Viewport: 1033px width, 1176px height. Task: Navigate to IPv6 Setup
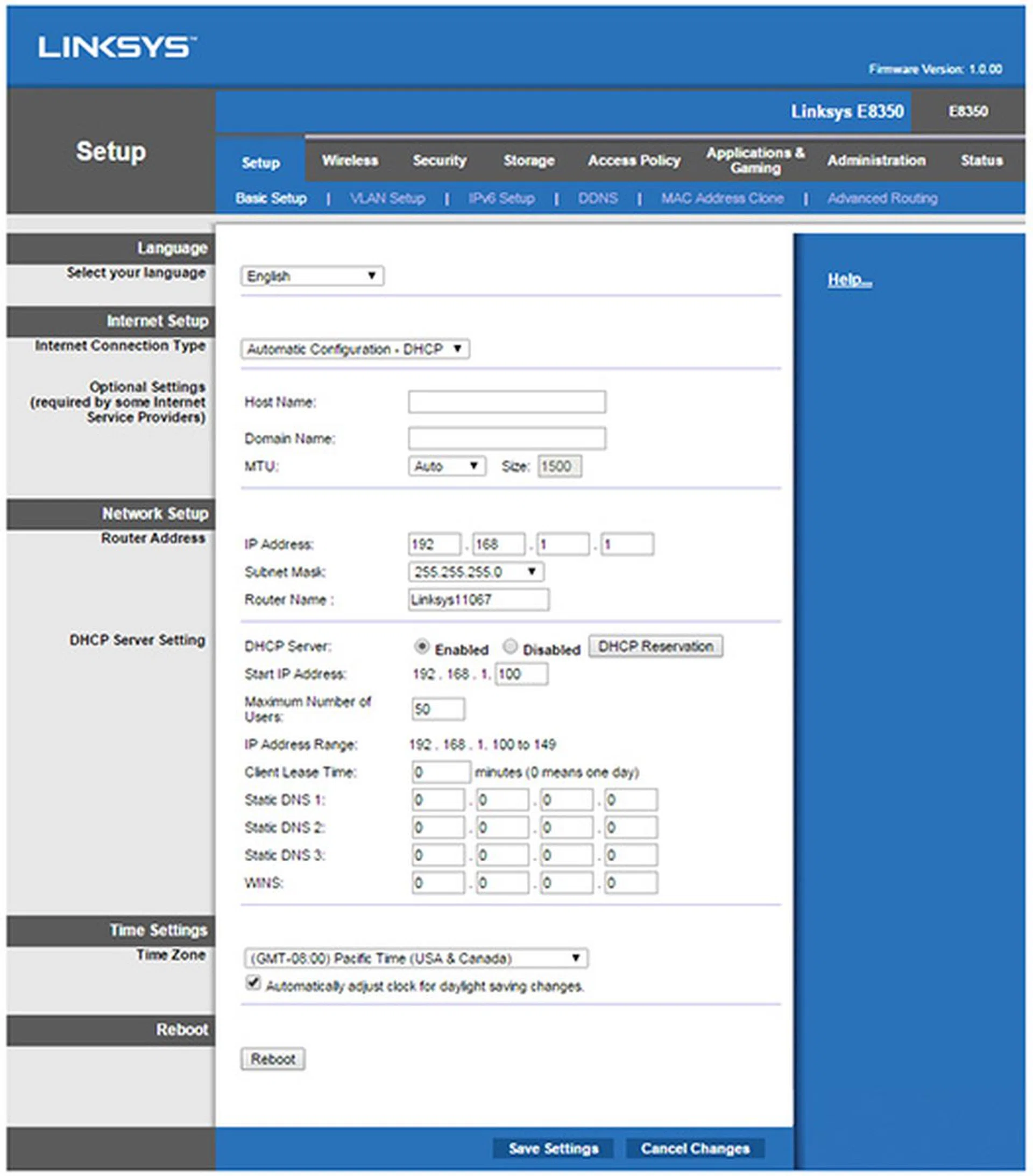(x=502, y=198)
